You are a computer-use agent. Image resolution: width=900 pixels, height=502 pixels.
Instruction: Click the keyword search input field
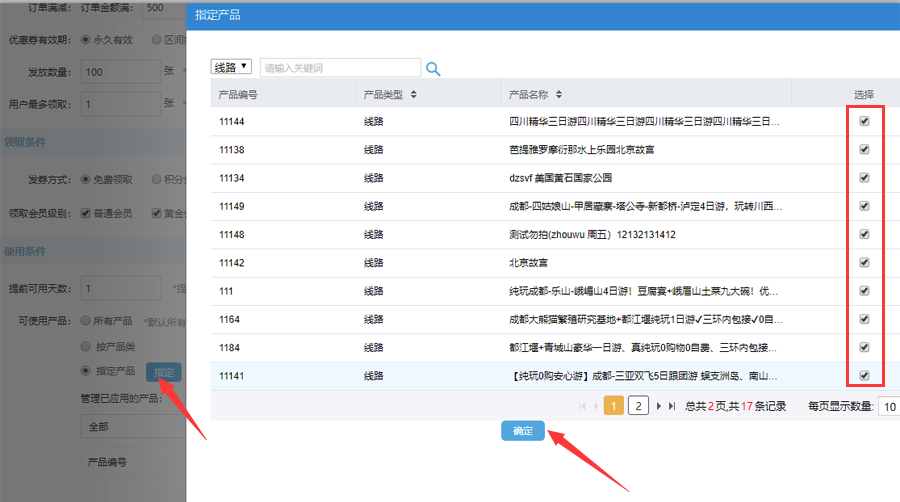[x=340, y=68]
